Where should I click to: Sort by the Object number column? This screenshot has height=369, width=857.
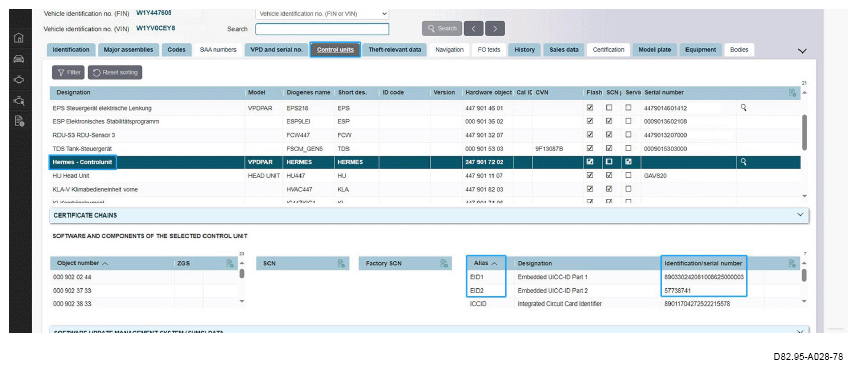(x=82, y=263)
